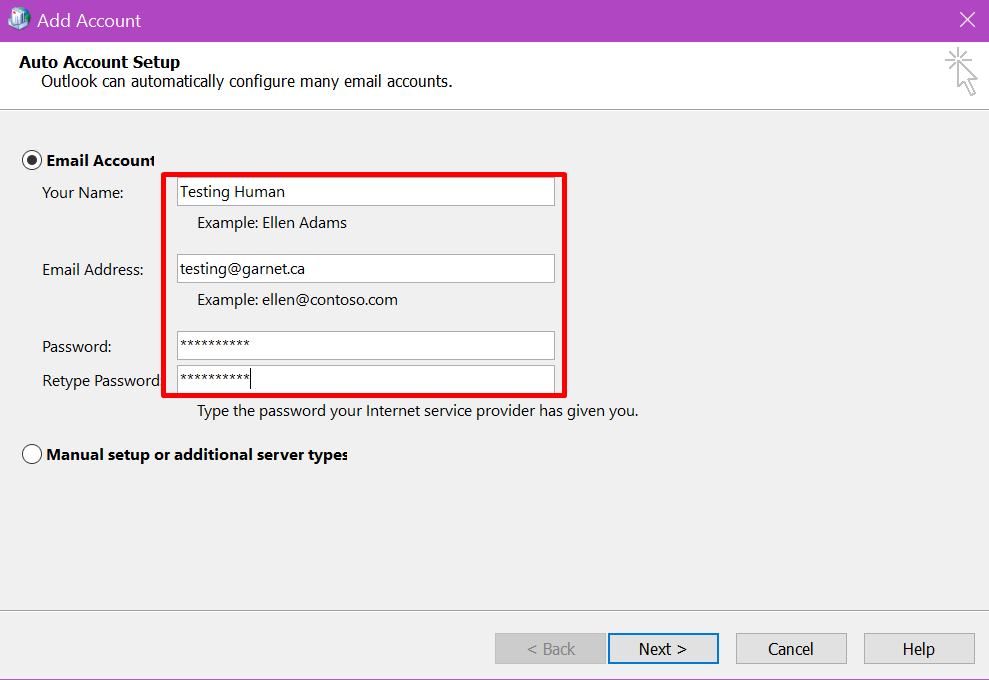Click the sparkle cursor wizard icon
Screen dimensions: 989x680
tap(961, 71)
